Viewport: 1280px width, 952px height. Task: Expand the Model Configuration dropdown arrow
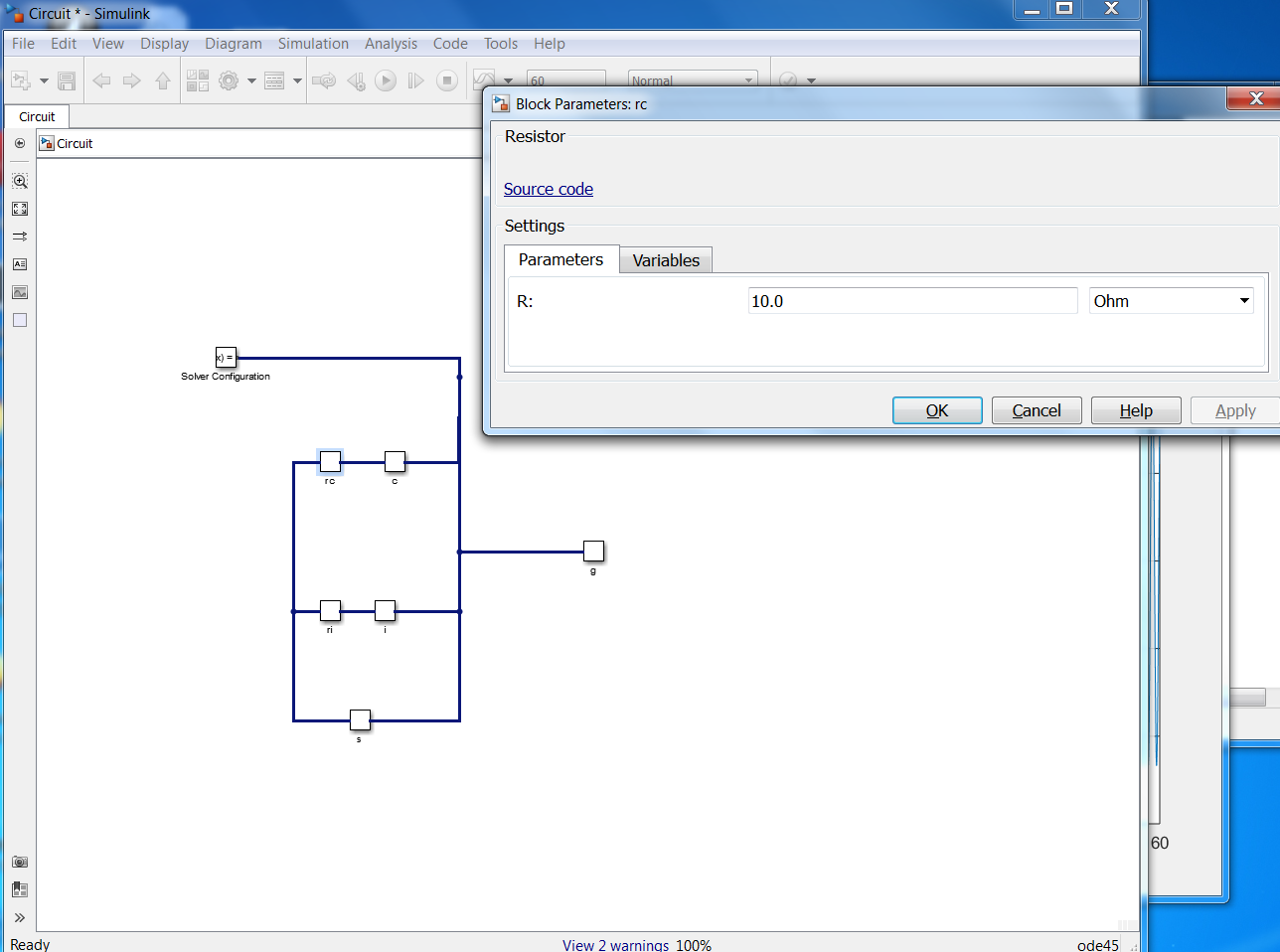click(251, 80)
